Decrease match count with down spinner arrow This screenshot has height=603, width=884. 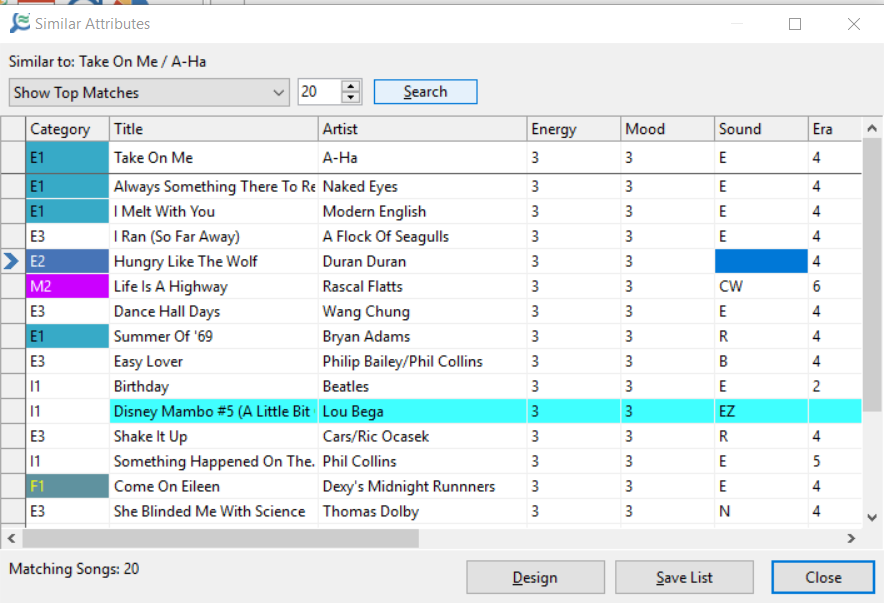coord(351,97)
